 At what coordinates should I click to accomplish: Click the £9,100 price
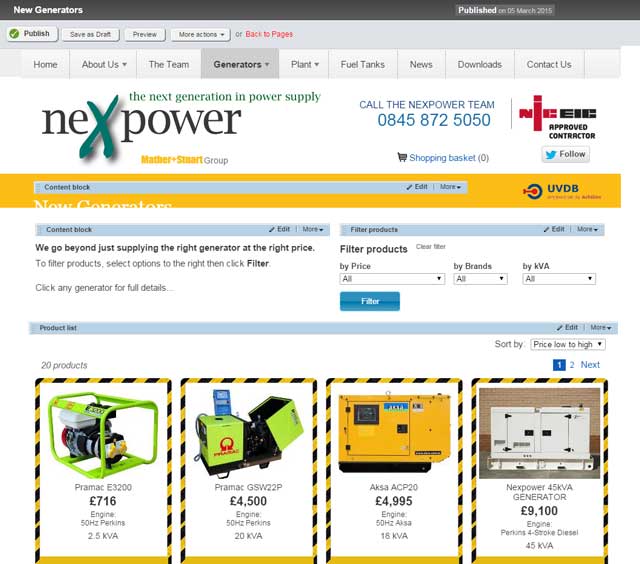point(539,511)
